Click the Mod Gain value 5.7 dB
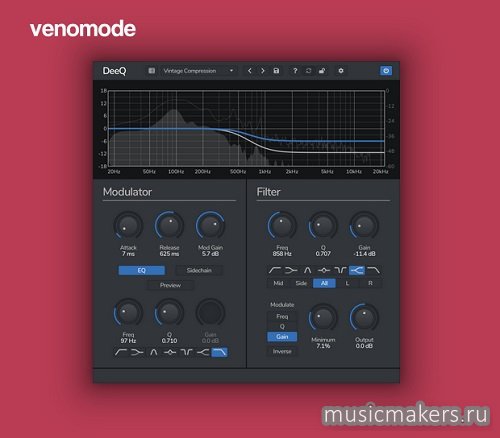The height and width of the screenshot is (438, 500). coord(210,254)
